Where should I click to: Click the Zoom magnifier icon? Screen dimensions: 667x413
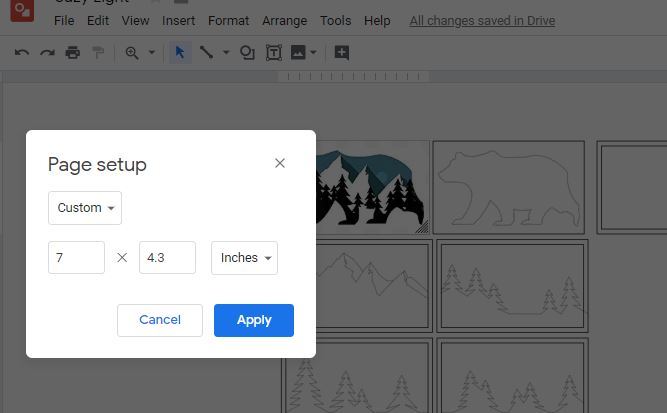[132, 53]
